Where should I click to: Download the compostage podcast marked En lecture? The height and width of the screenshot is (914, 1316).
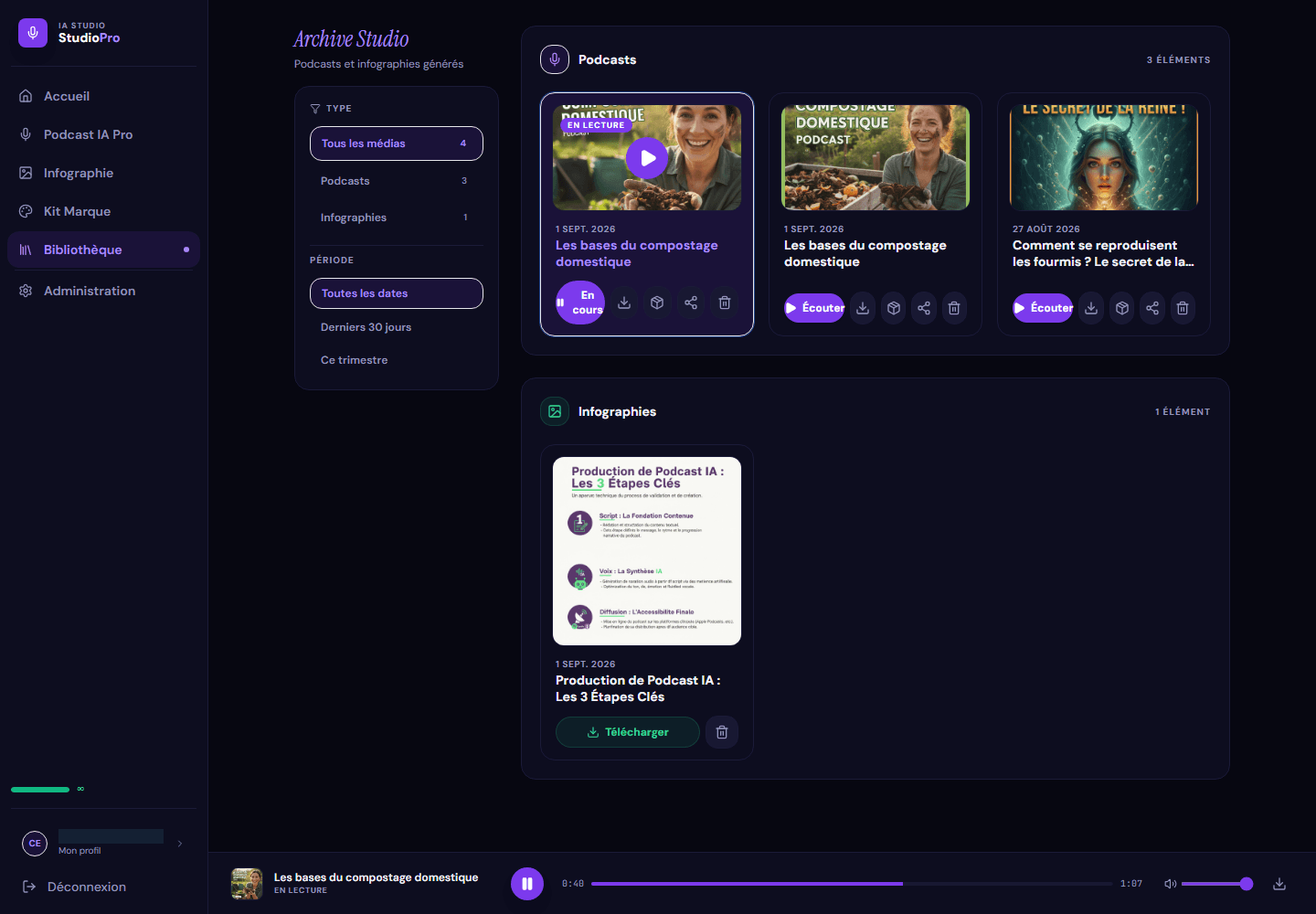[624, 303]
